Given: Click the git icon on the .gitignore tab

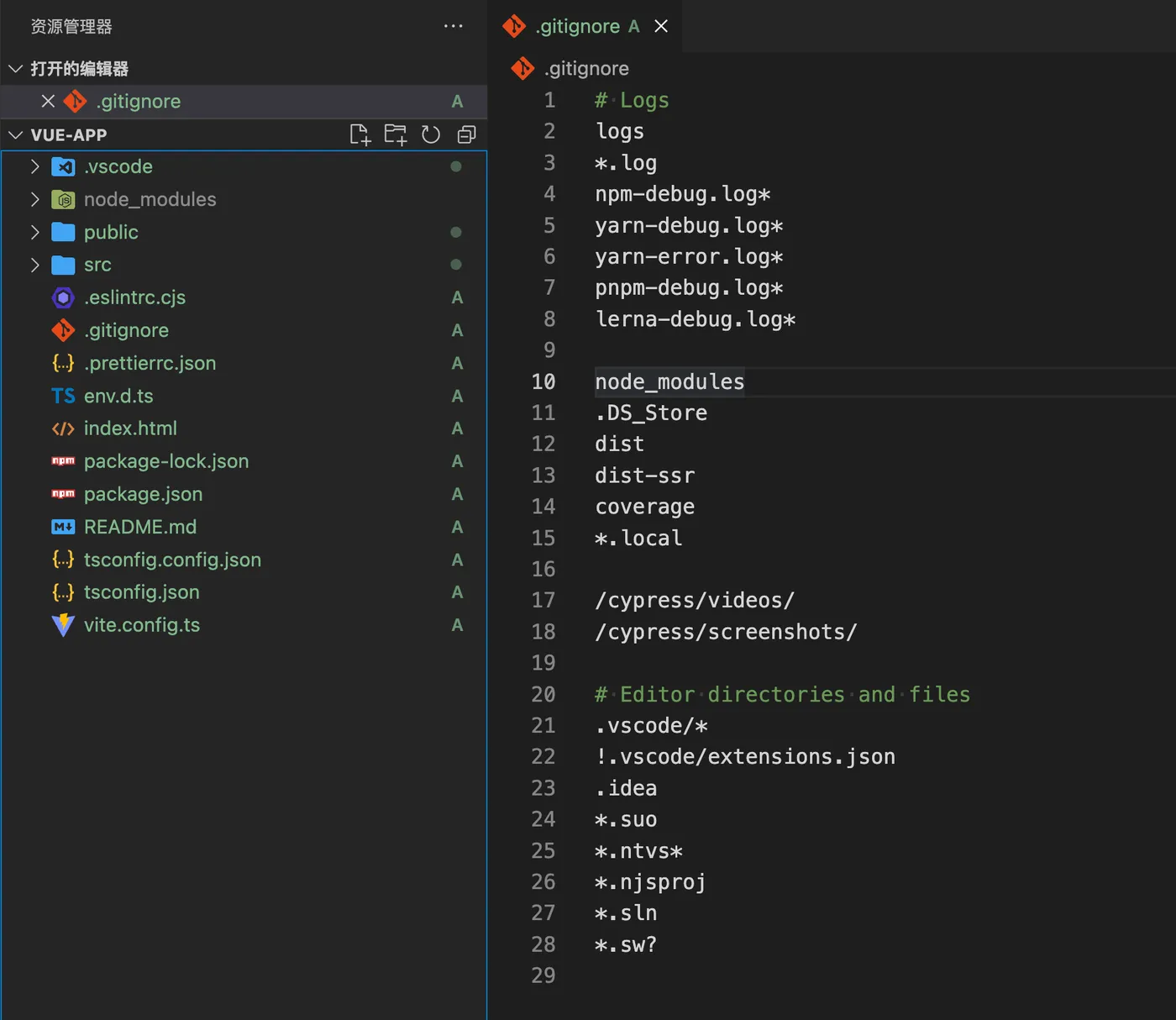Looking at the screenshot, I should 514,26.
